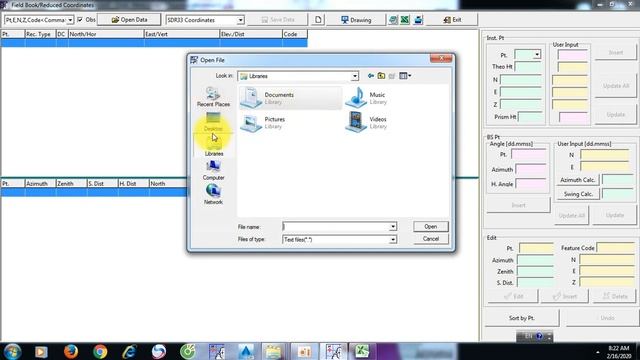Click the Prism Ht input field
Viewport: 640px width, 360px height.
tap(530, 117)
